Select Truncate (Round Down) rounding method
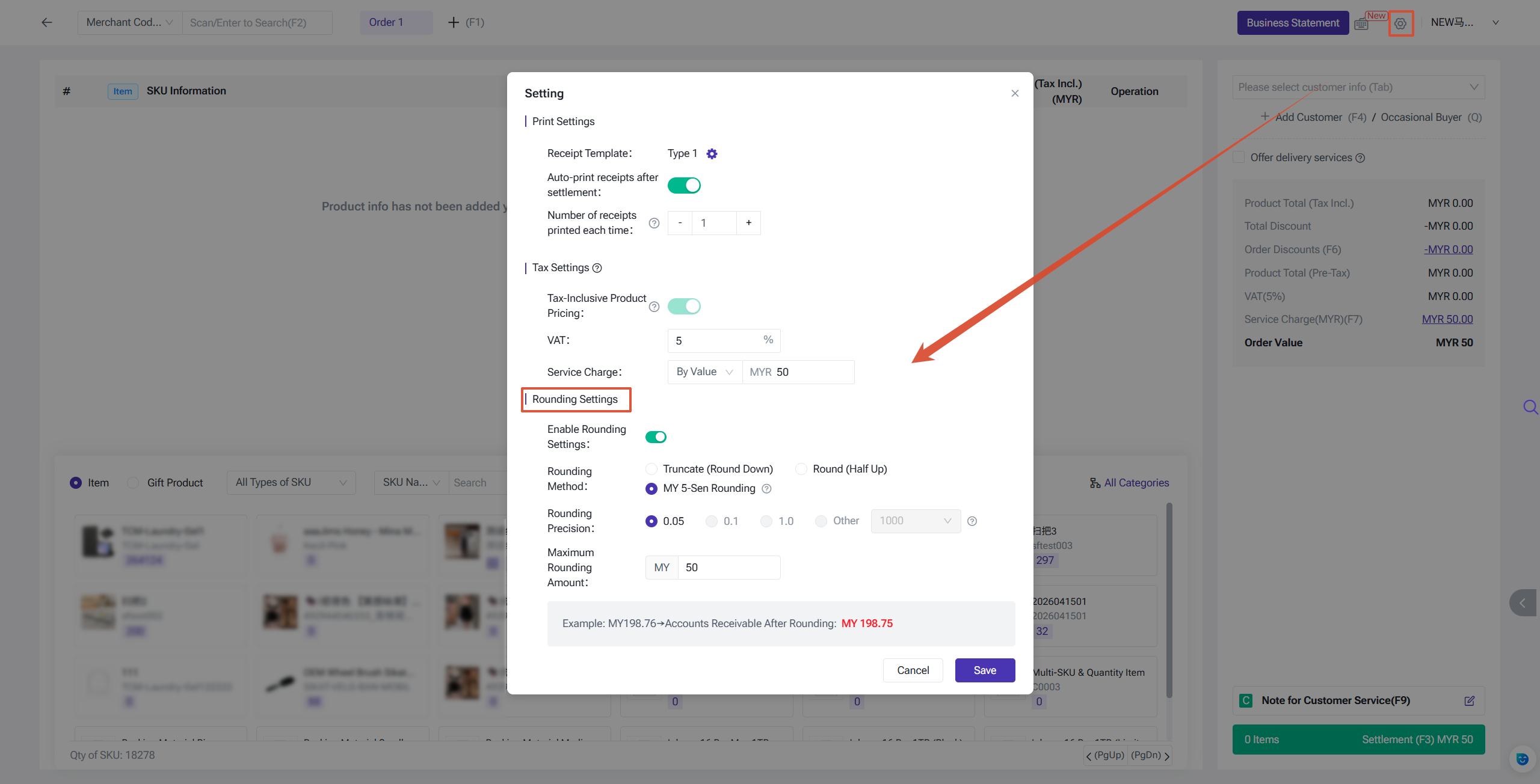This screenshot has height=784, width=1540. [x=651, y=469]
